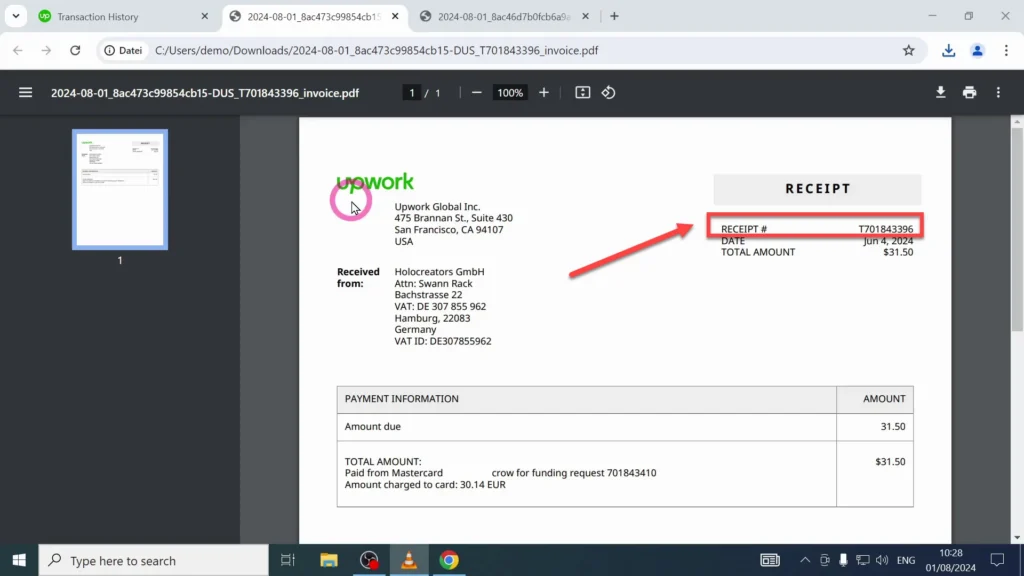Reload the current page
Image resolution: width=1024 pixels, height=576 pixels.
75,50
